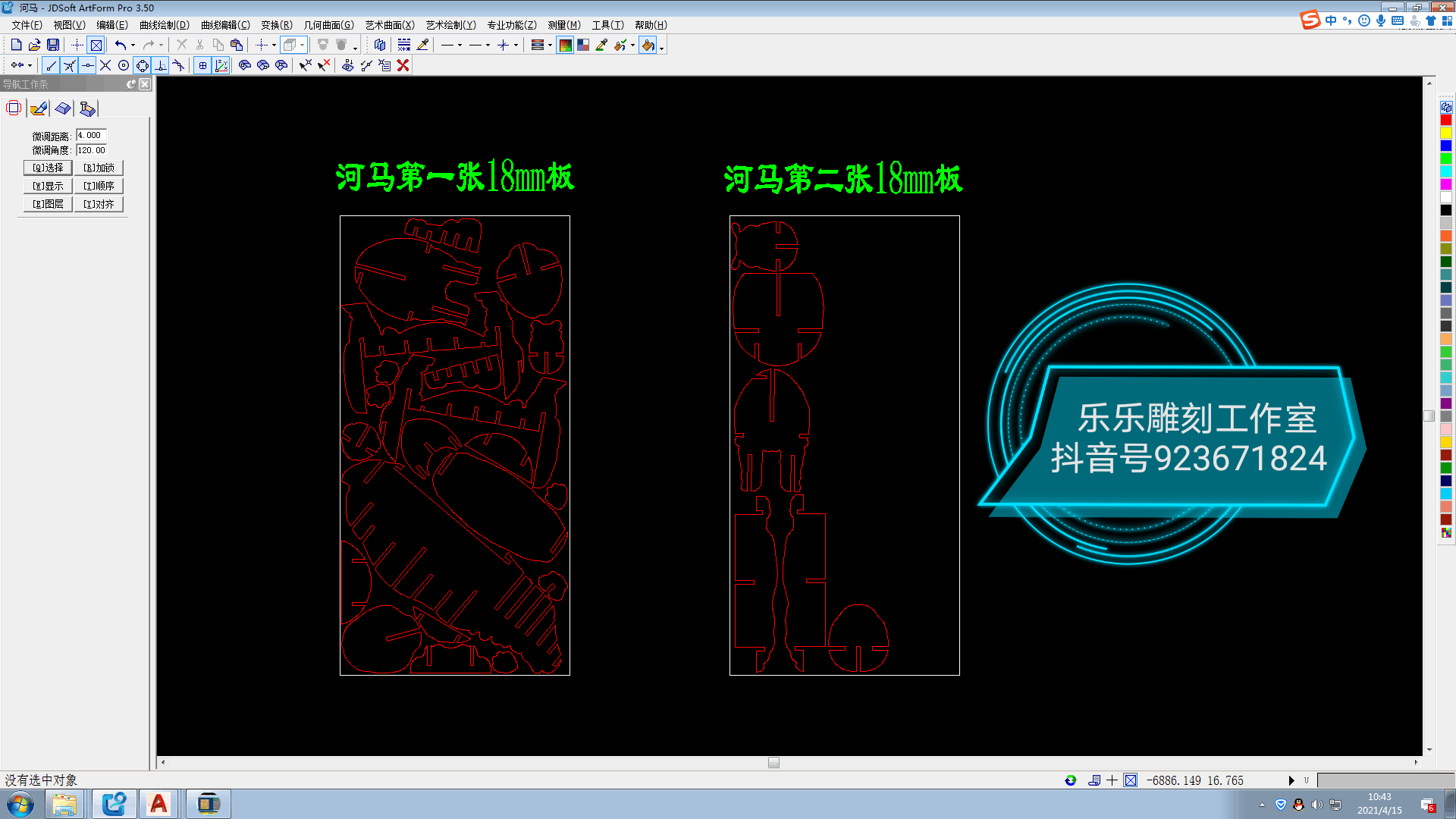Image resolution: width=1456 pixels, height=819 pixels.
Task: Open the 曲线绘制(D) menu
Action: point(164,25)
